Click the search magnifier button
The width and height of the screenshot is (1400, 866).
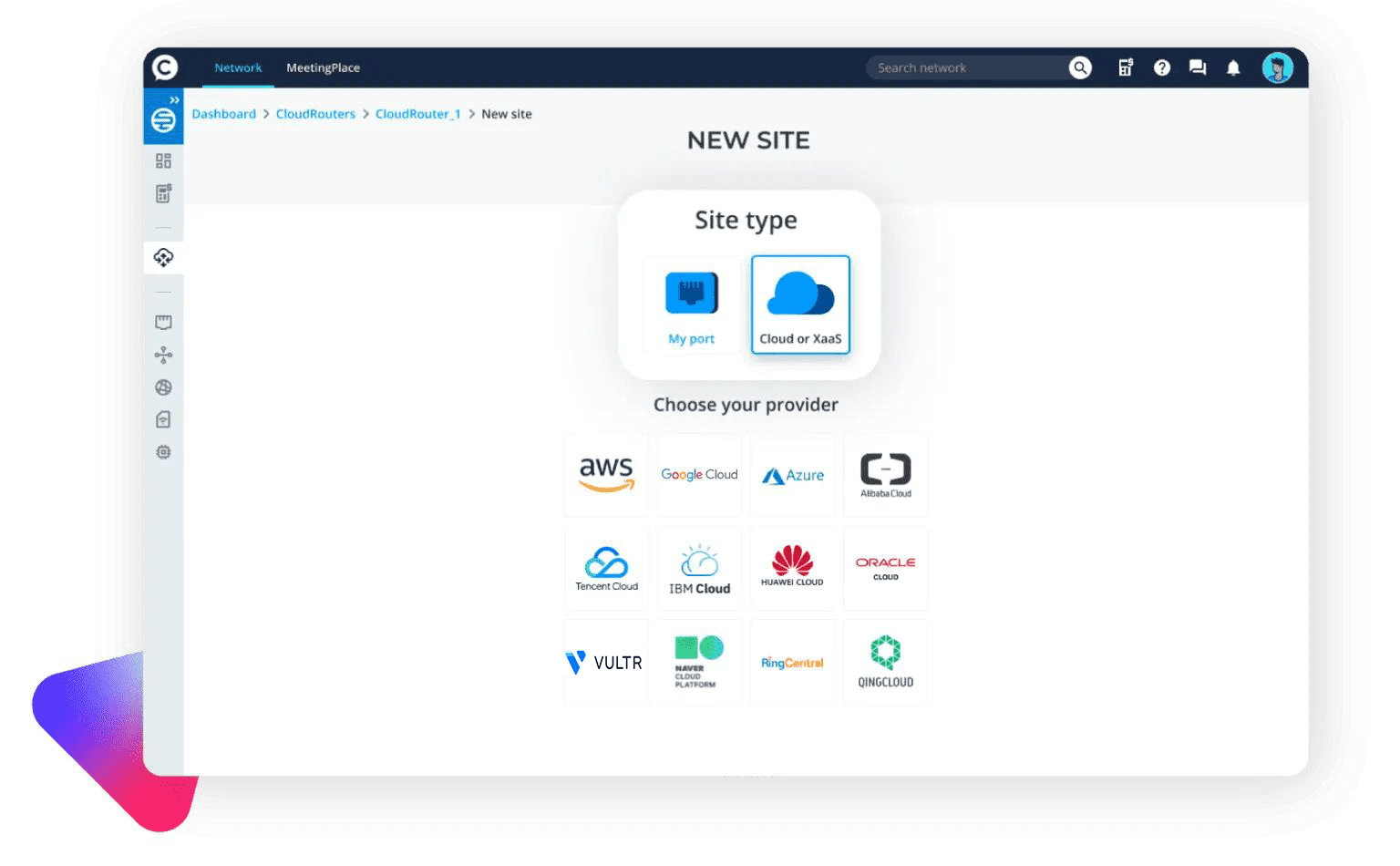(x=1080, y=68)
